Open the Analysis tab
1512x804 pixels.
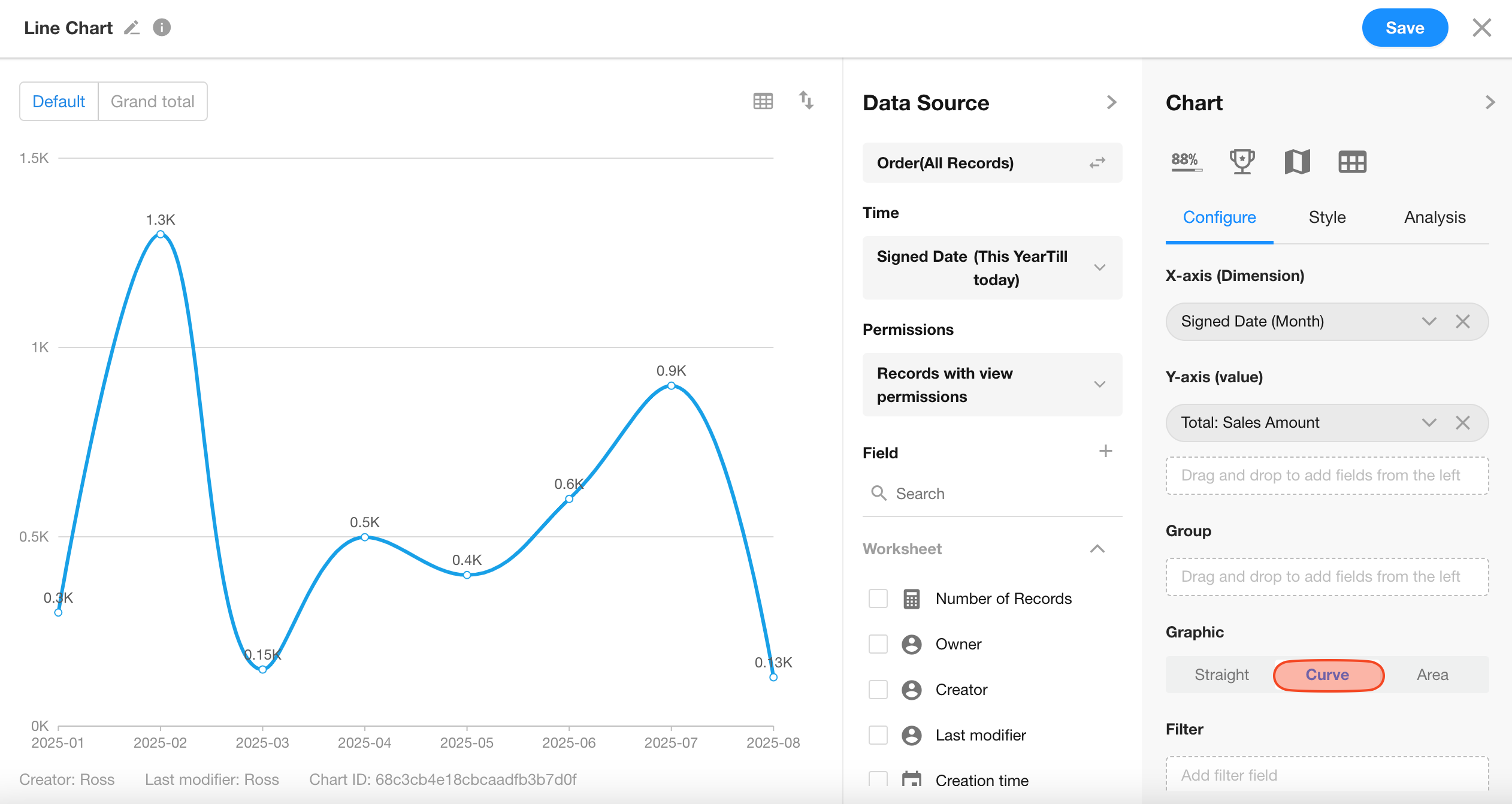[x=1435, y=217]
